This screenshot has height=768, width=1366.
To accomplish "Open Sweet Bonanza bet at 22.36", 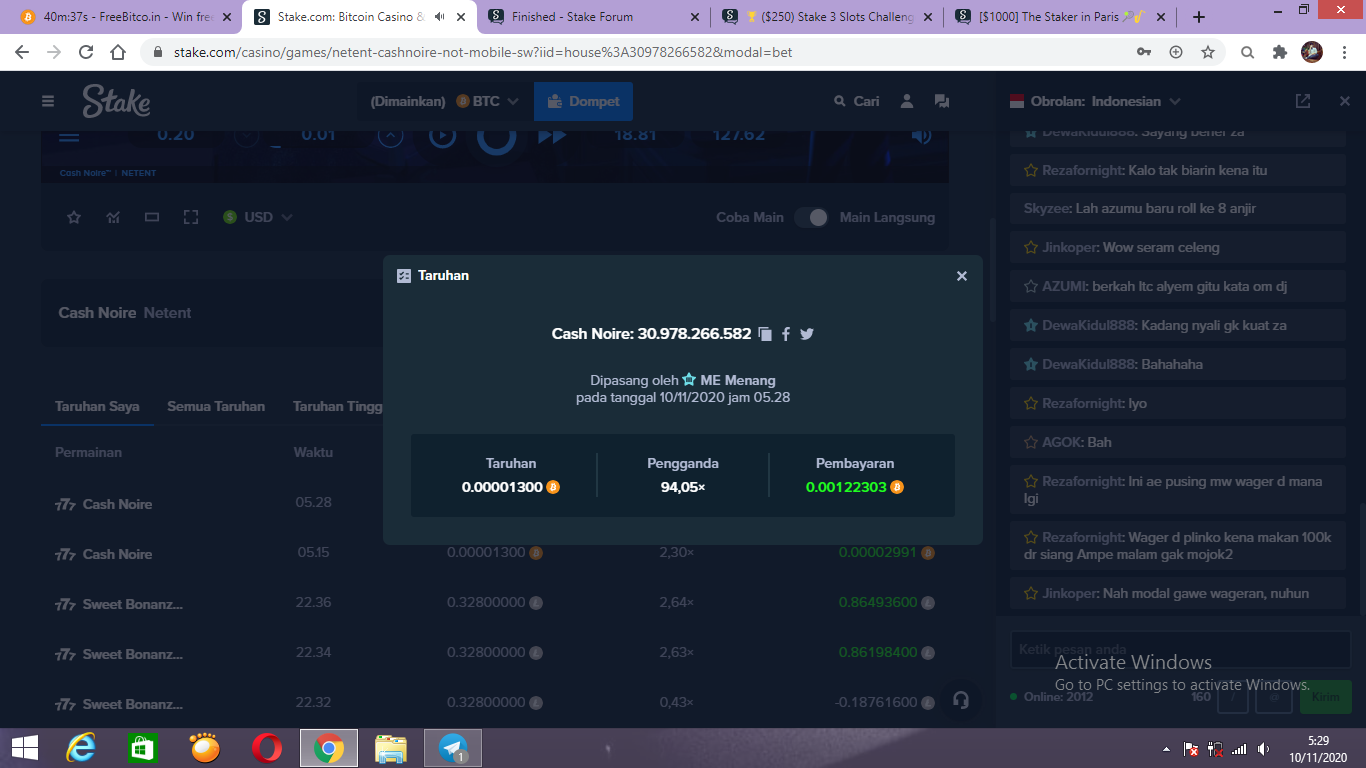I will click(x=495, y=604).
